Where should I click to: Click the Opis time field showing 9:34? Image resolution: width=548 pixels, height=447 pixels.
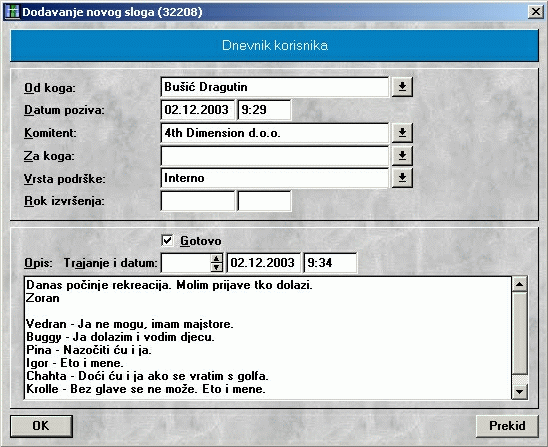click(x=330, y=263)
